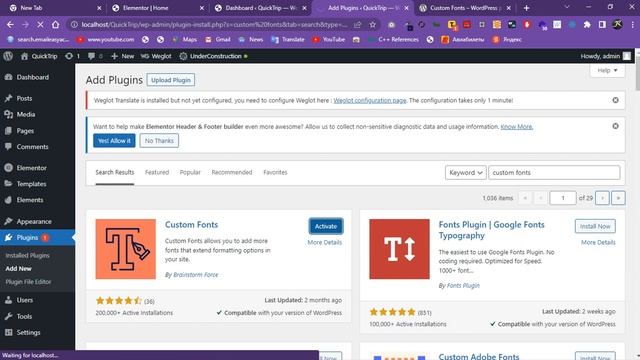Dismiss the Weglot Translate notice
The width and height of the screenshot is (640, 360).
coord(615,100)
